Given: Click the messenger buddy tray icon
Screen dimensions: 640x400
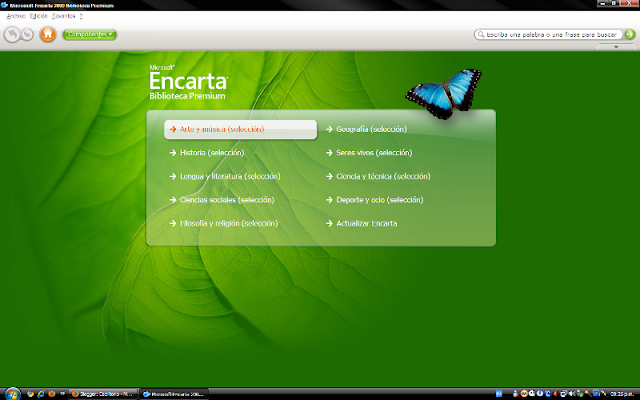Looking at the screenshot, I should pos(516,393).
